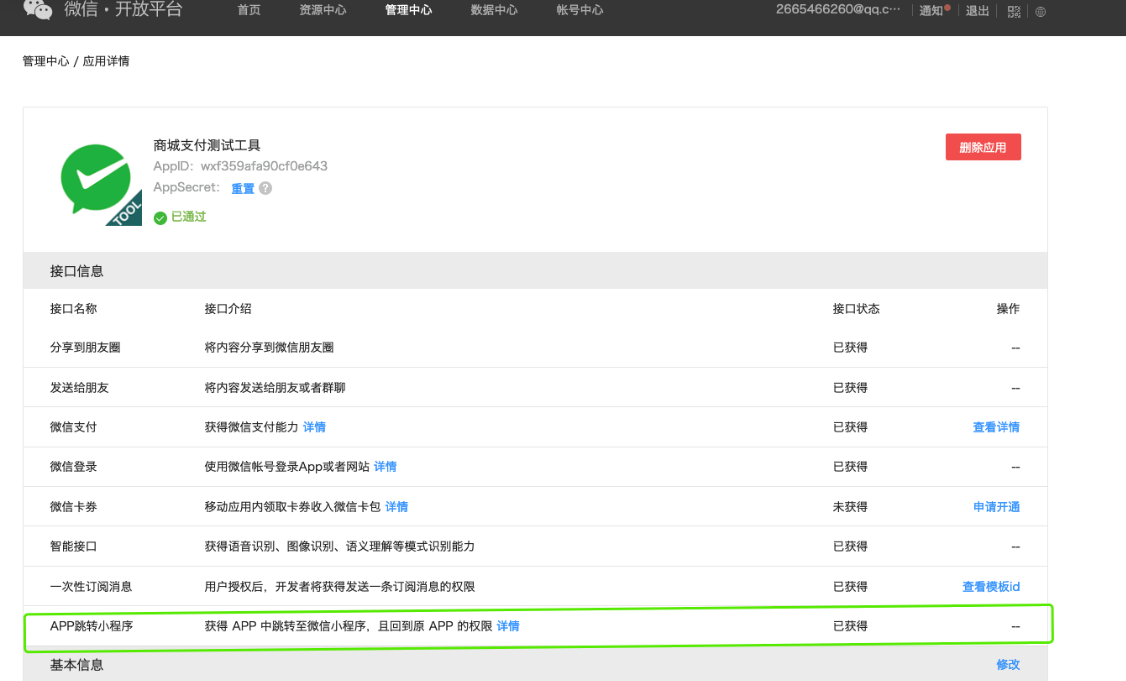Open 详情 link in 微信卡券 row

click(397, 507)
